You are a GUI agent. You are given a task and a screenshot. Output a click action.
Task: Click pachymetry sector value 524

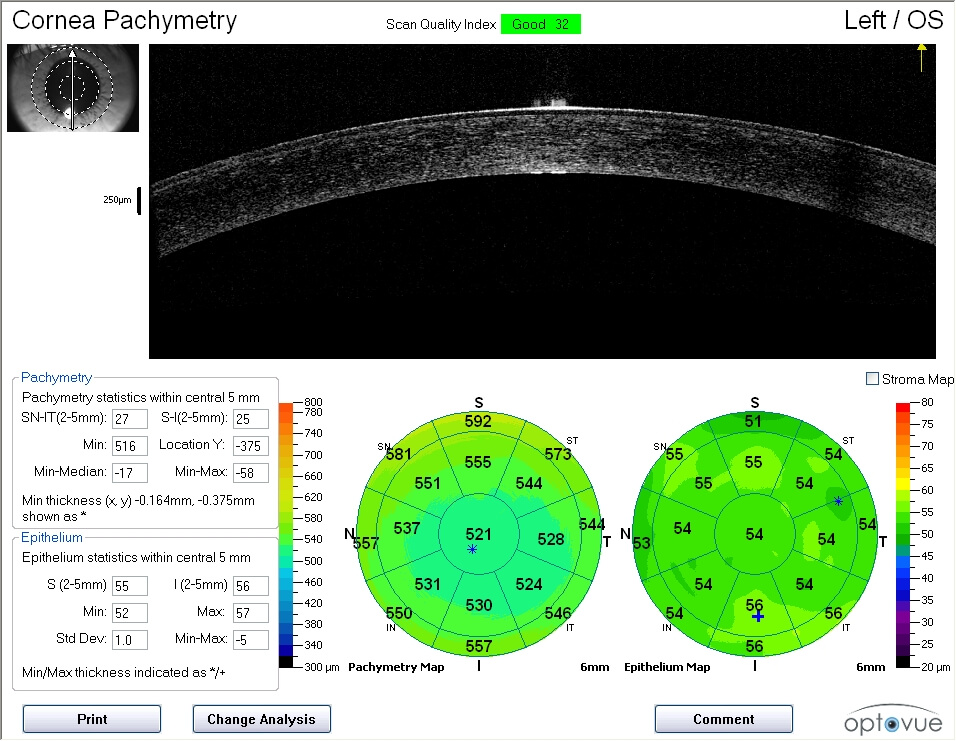529,584
